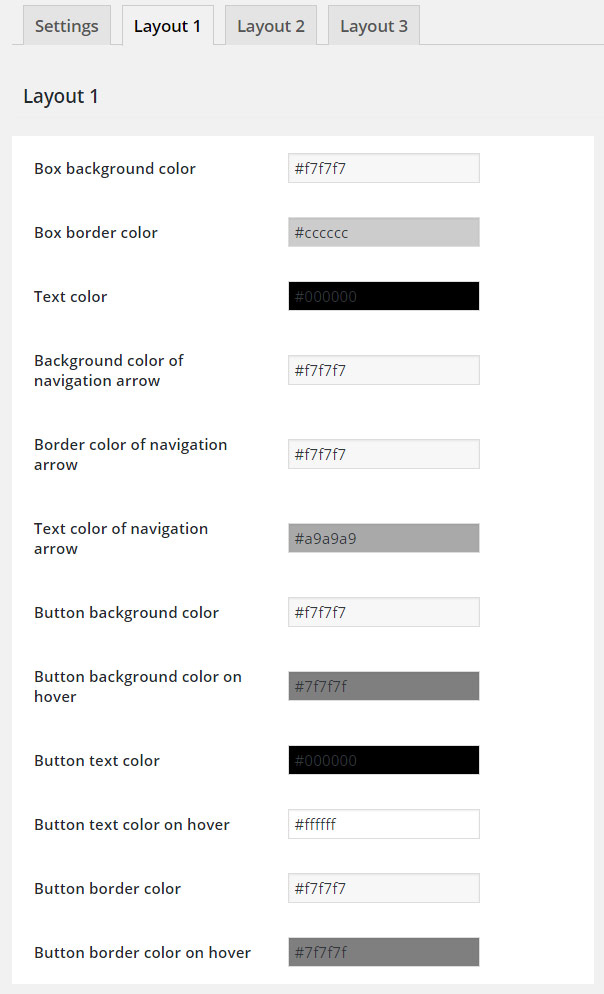604x994 pixels.
Task: Pick the Box border color swatch
Action: [384, 232]
